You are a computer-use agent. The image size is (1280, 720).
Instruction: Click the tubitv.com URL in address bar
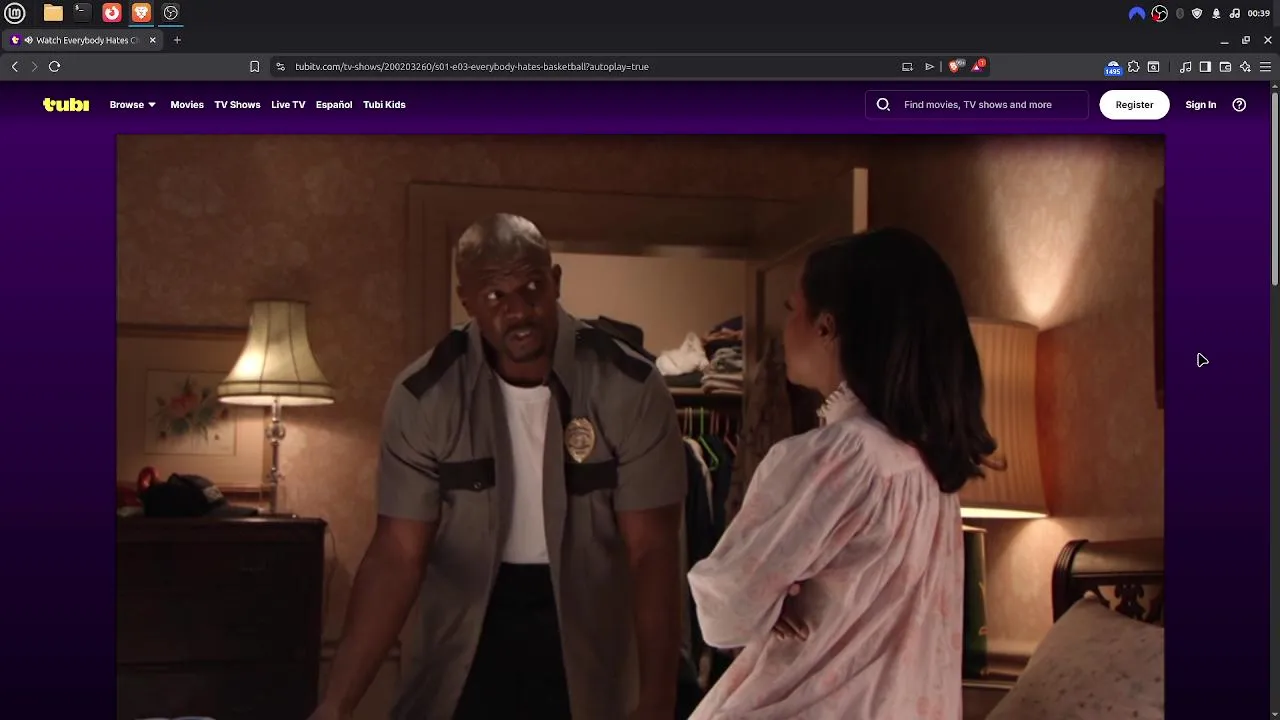point(472,66)
